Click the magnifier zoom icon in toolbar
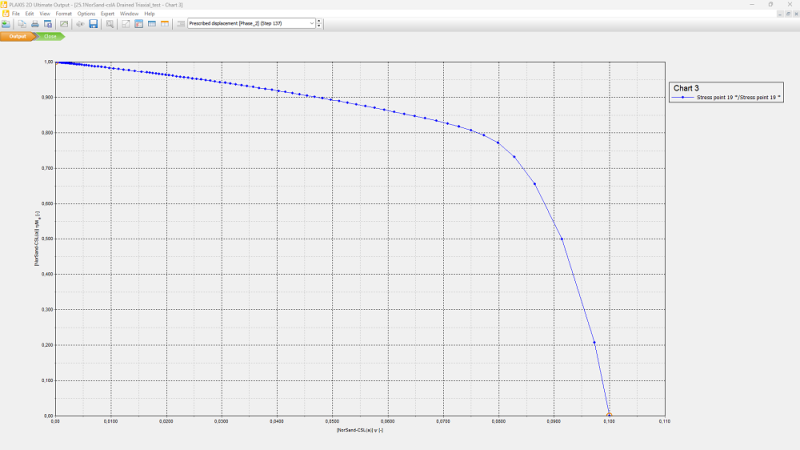This screenshot has width=800, height=450. point(110,23)
